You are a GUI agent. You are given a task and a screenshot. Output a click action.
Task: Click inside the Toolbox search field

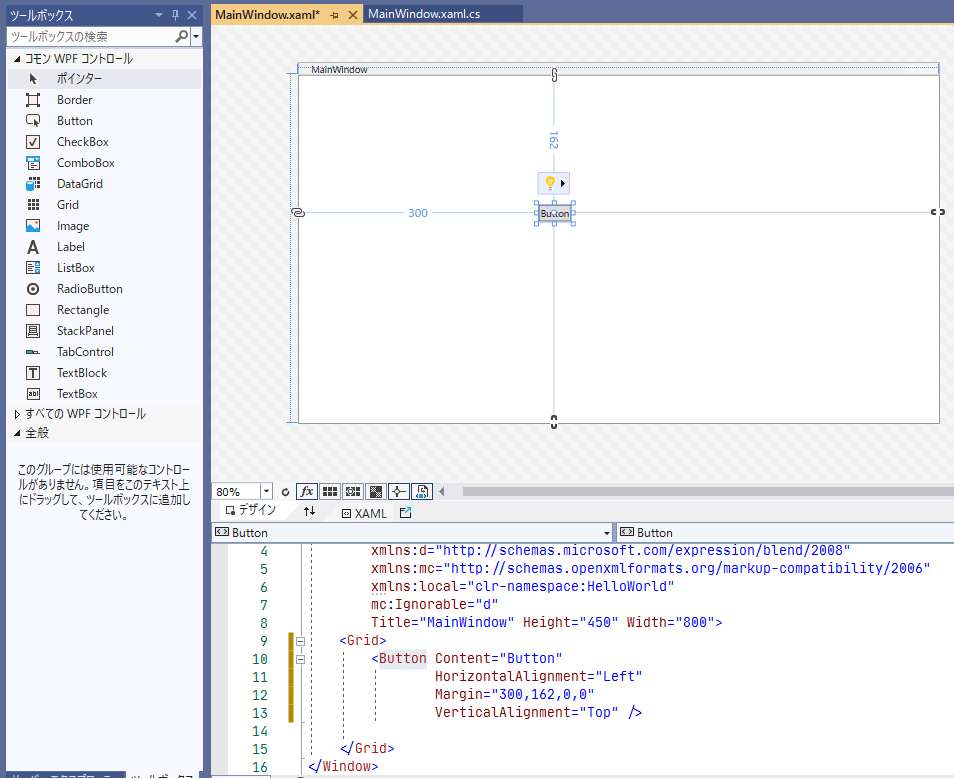tap(90, 35)
